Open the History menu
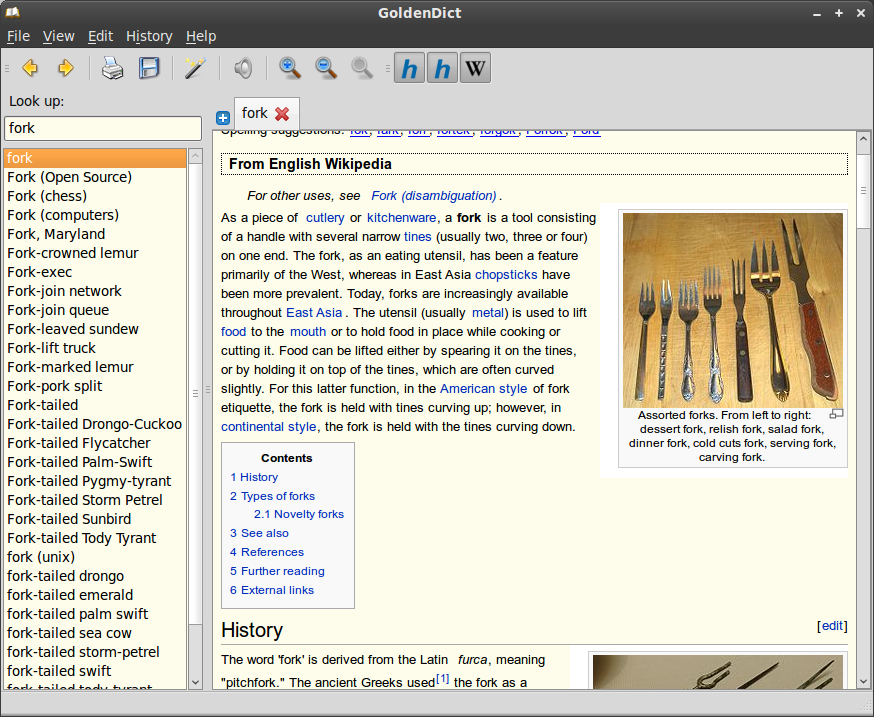 (148, 35)
